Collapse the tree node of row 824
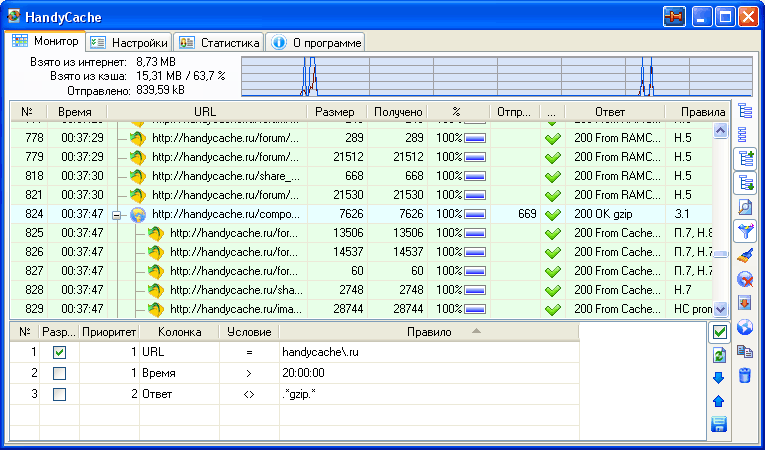This screenshot has width=765, height=450. [116, 215]
